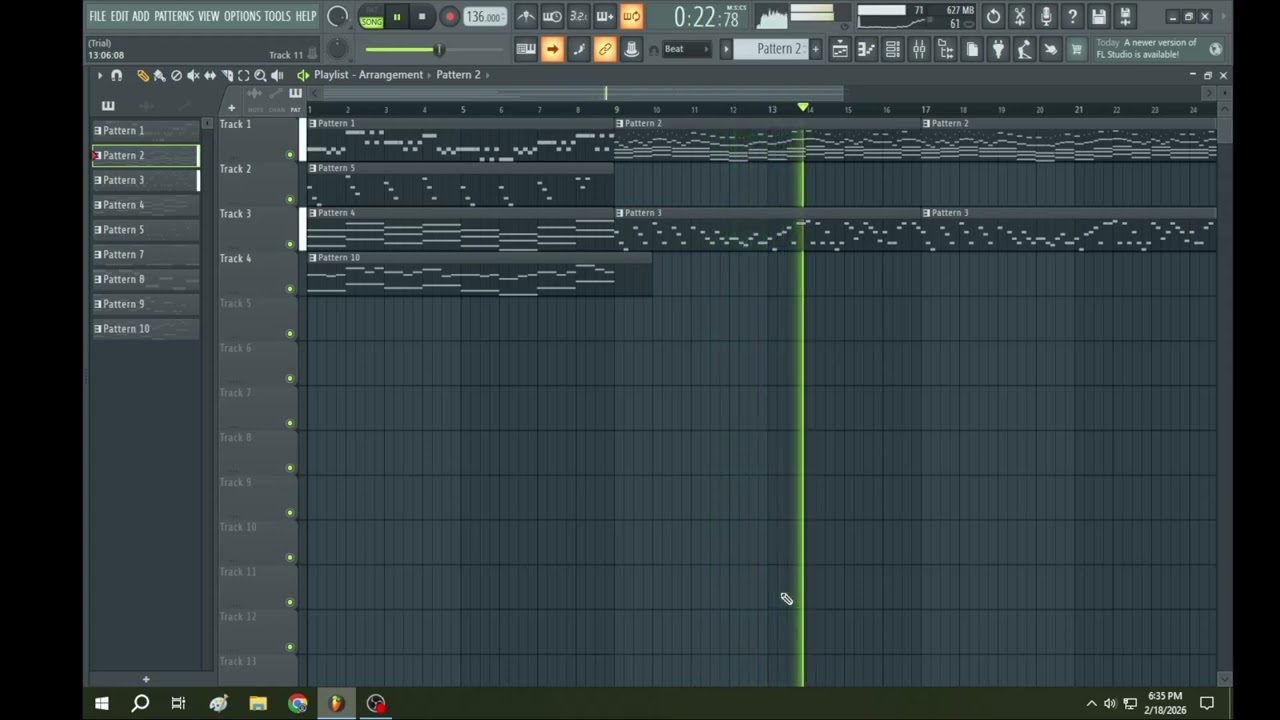Toggle the metronome icon

tap(526, 16)
